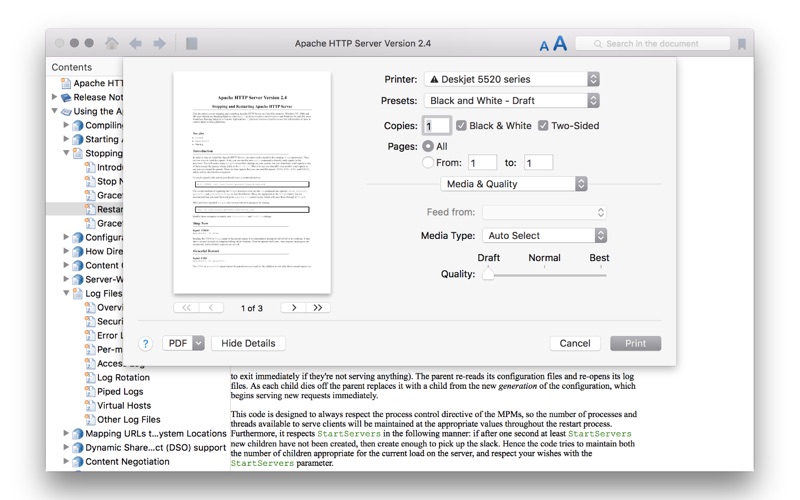Collapse the Using the Apache tree node
Viewport: 800px width, 500px height.
[54, 111]
